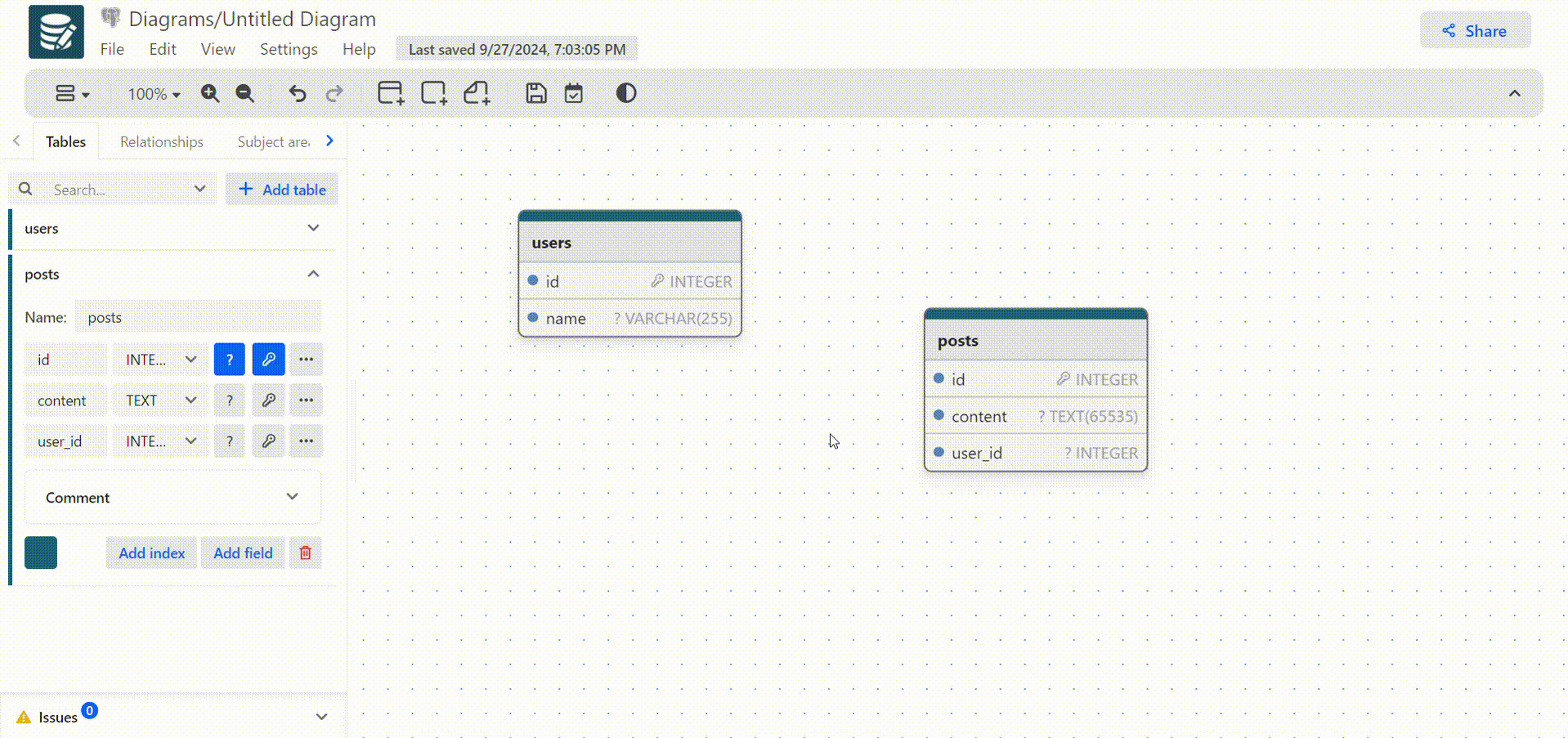Screen dimensions: 1568x738
Task: Click the Share button
Action: point(1475,31)
